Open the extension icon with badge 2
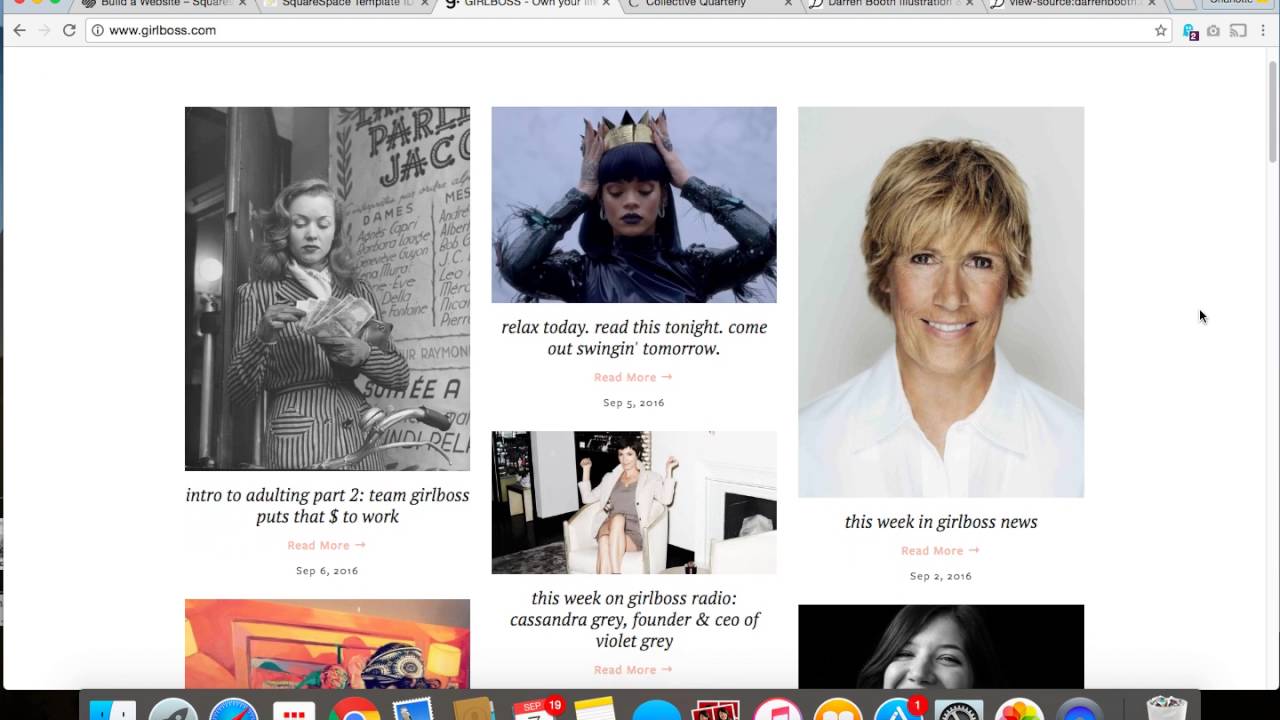 coord(1190,31)
